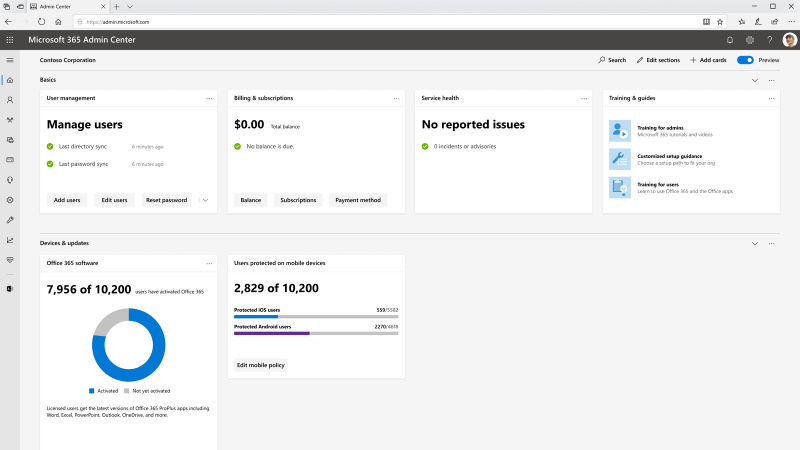Open Customized setup guidance wrench icon
Viewport: 800px width, 450px height.
click(x=619, y=159)
